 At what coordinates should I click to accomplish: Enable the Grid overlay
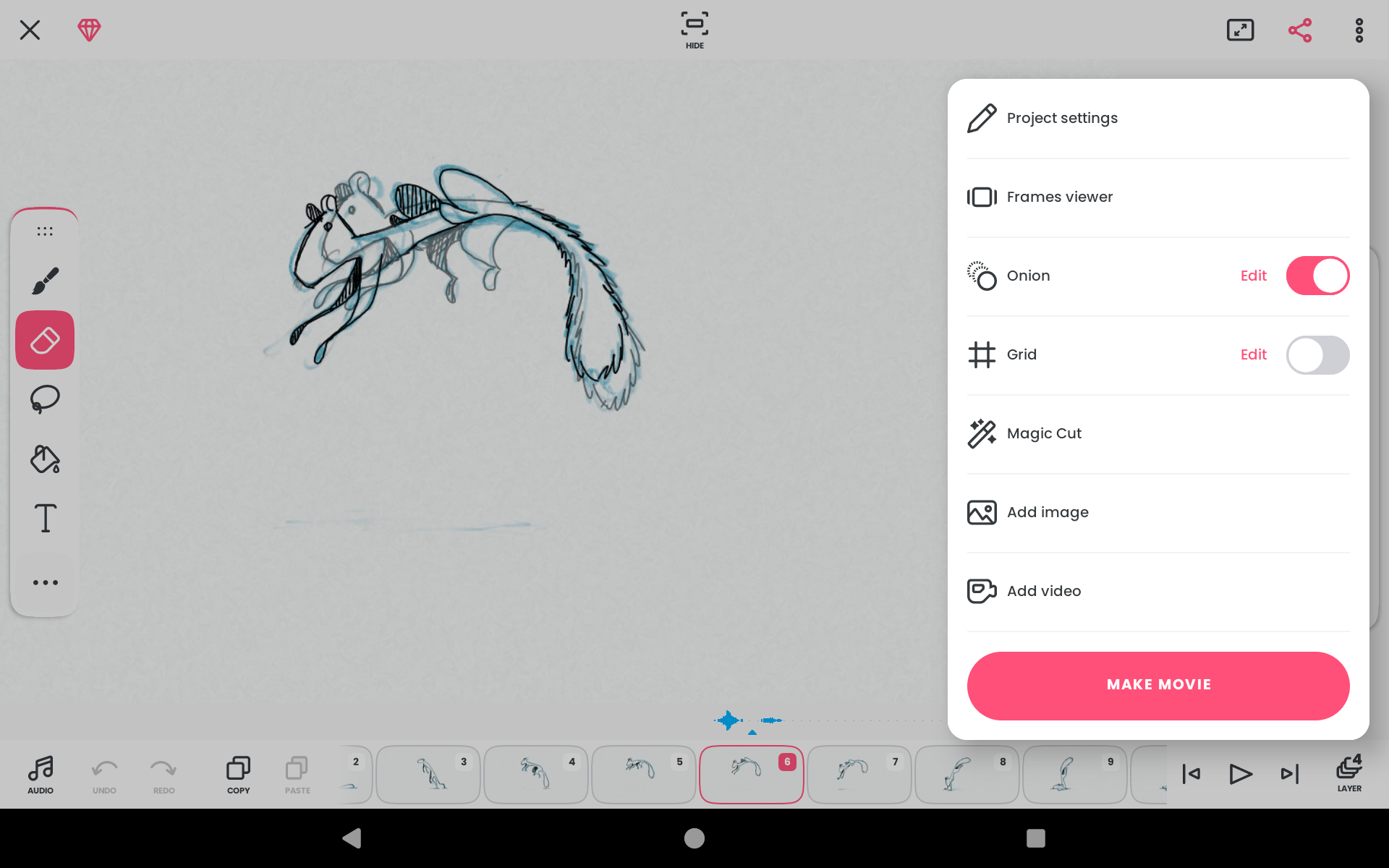tap(1317, 354)
